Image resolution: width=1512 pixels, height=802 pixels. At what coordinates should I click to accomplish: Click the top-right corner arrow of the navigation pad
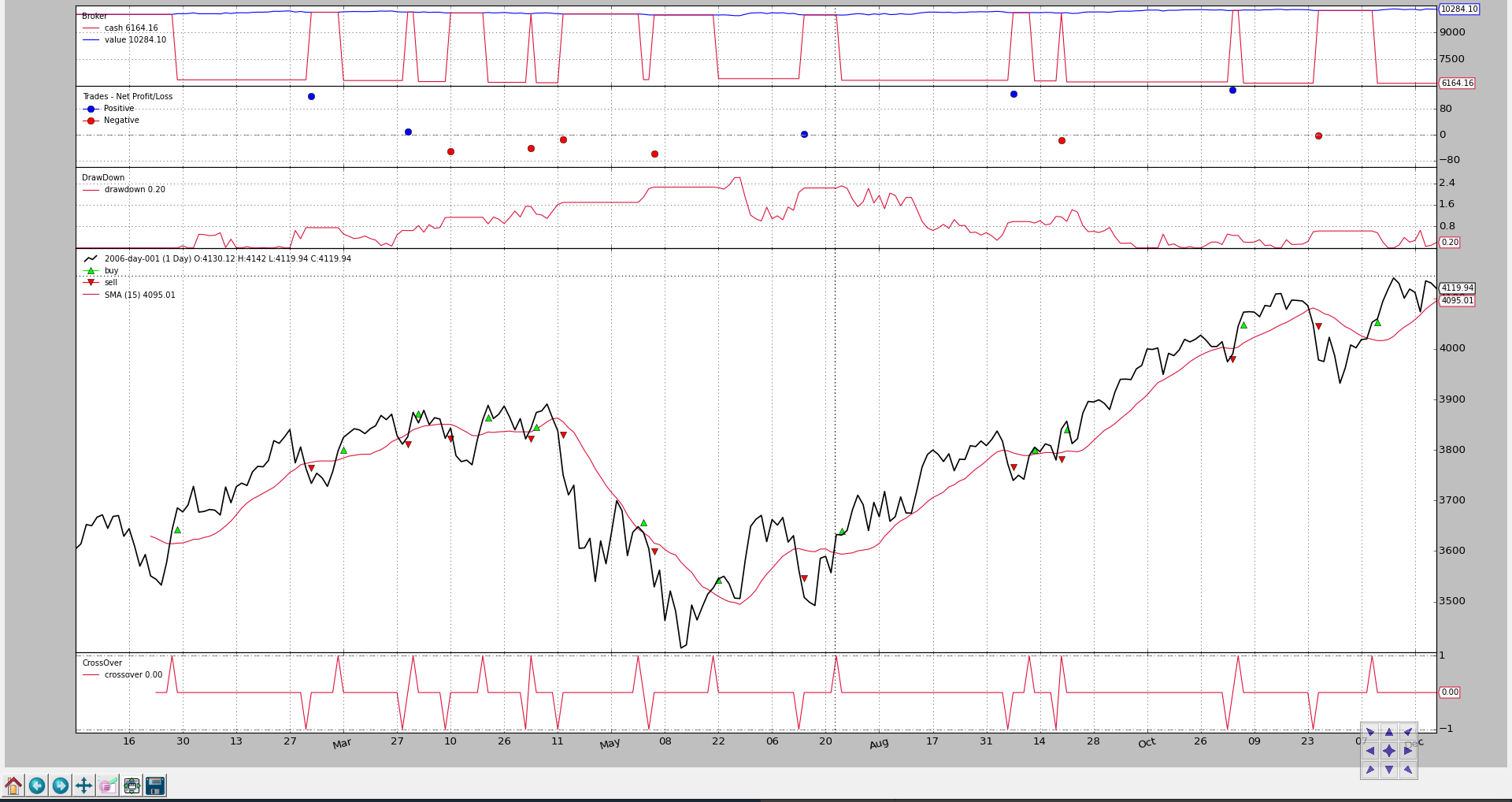coord(1408,733)
